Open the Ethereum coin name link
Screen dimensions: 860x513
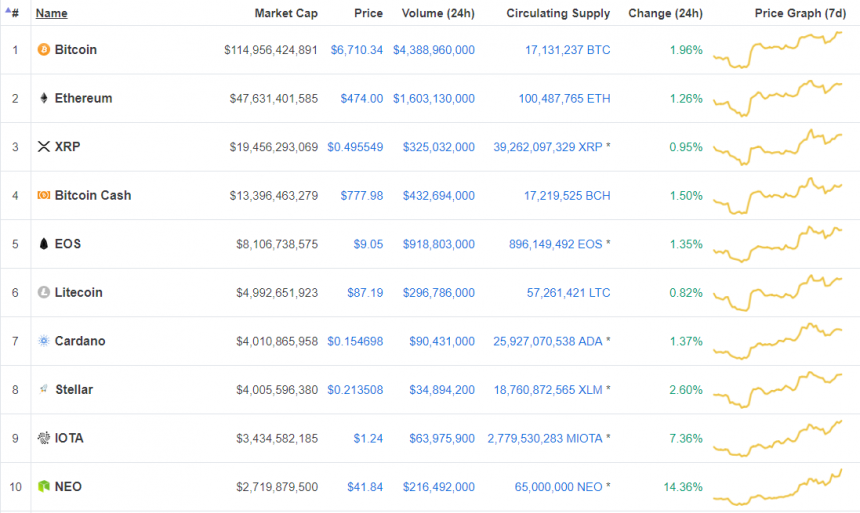click(x=83, y=98)
